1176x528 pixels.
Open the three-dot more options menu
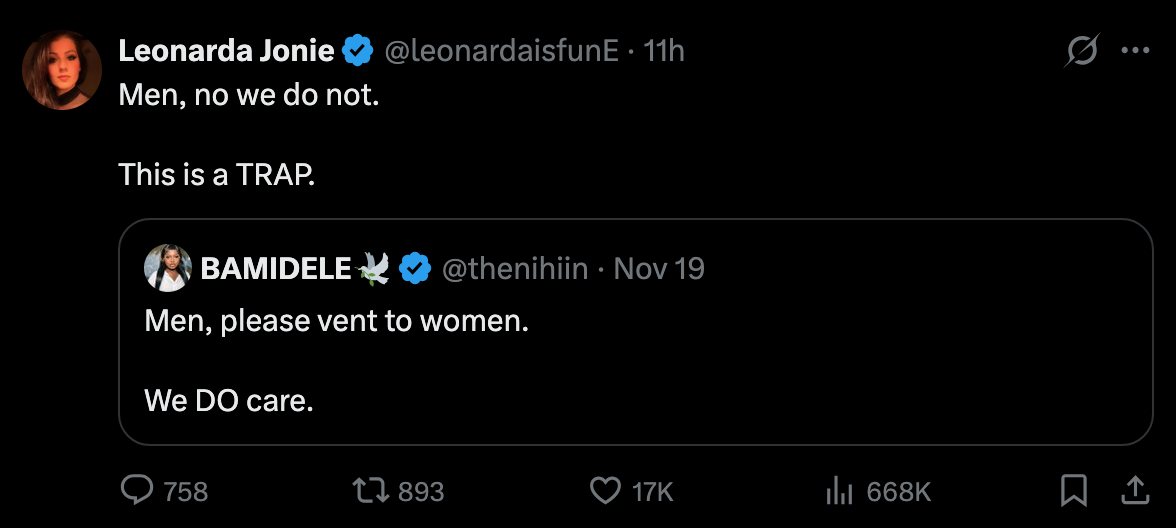(x=1135, y=51)
